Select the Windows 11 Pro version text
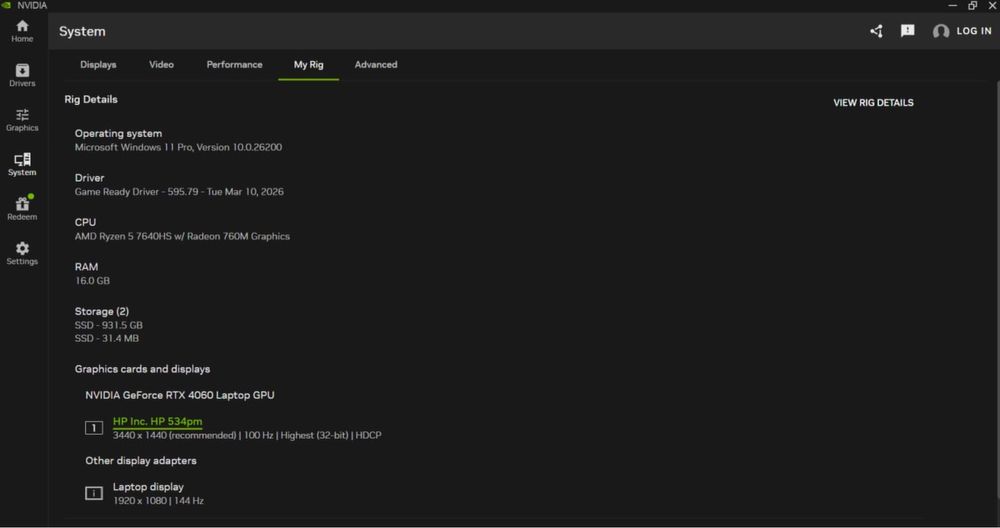This screenshot has height=528, width=1000. pyautogui.click(x=178, y=147)
